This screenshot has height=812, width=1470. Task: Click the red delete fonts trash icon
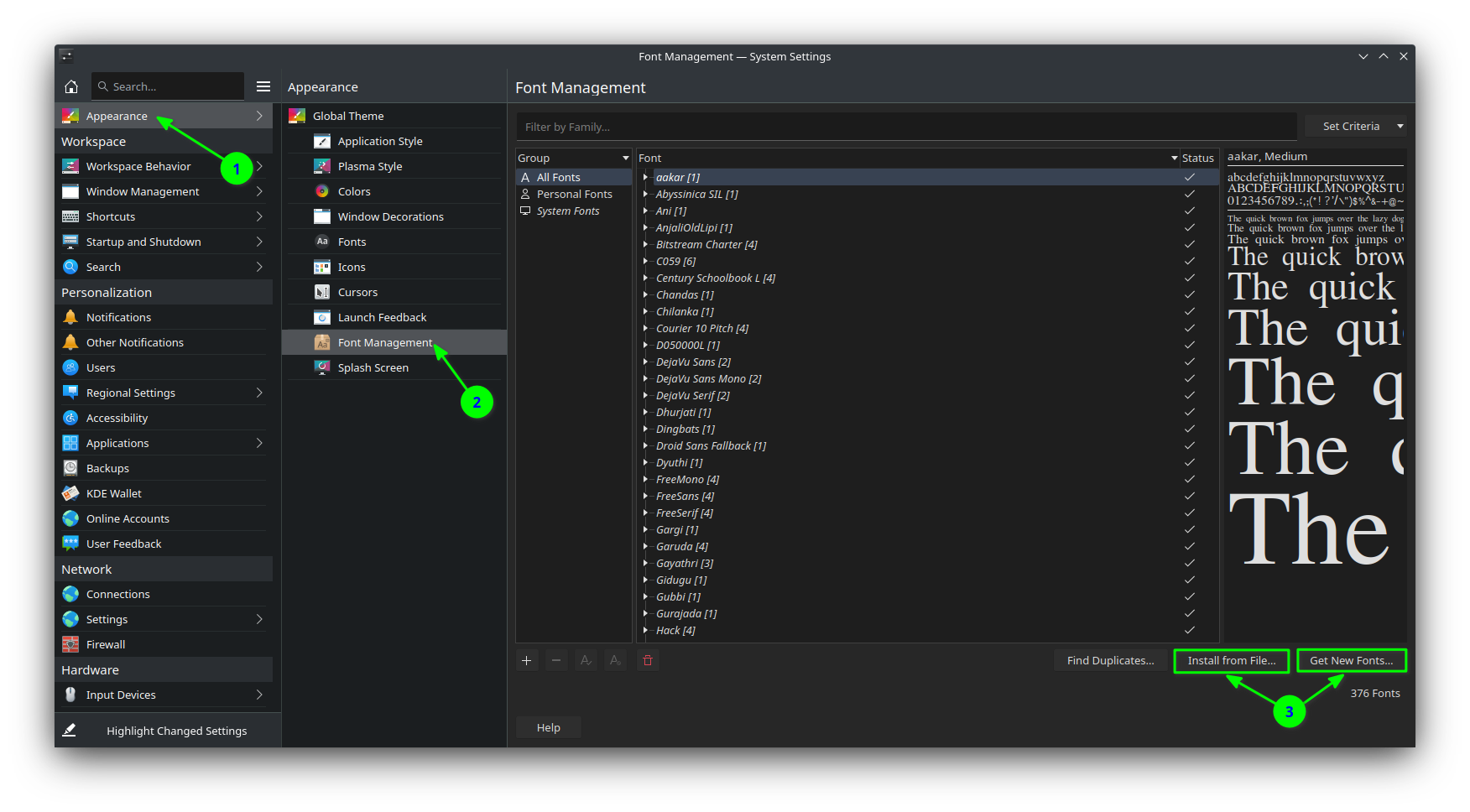click(648, 660)
